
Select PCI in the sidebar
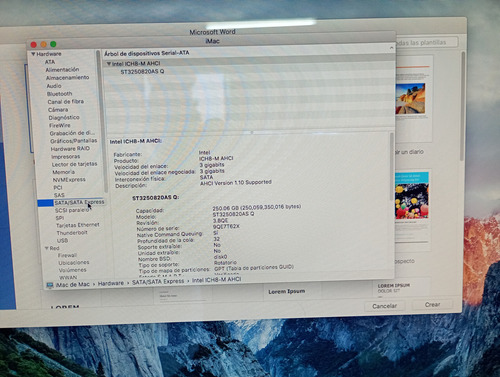pos(58,188)
